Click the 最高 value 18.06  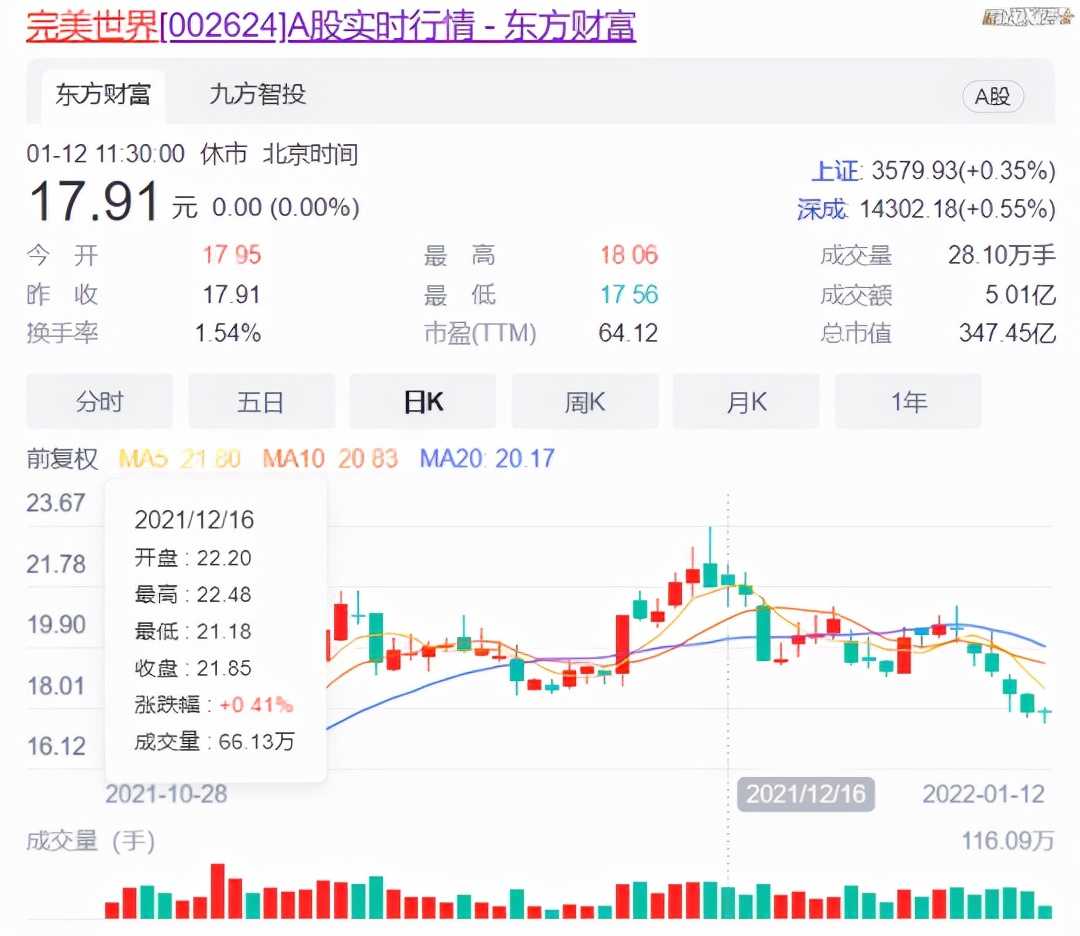[629, 256]
